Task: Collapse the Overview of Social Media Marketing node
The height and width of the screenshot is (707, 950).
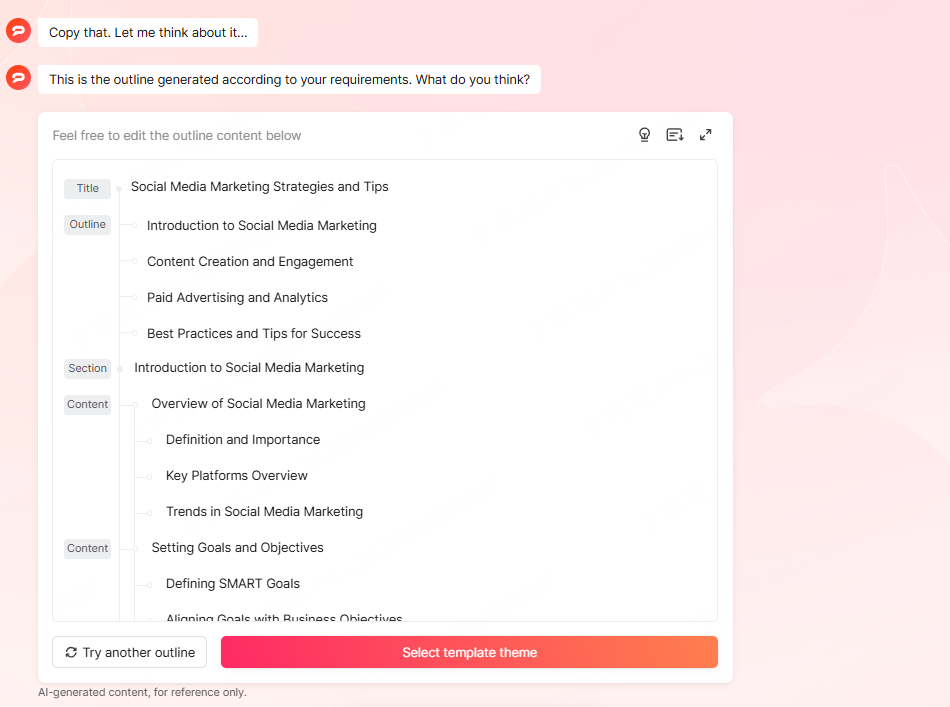Action: [137, 404]
